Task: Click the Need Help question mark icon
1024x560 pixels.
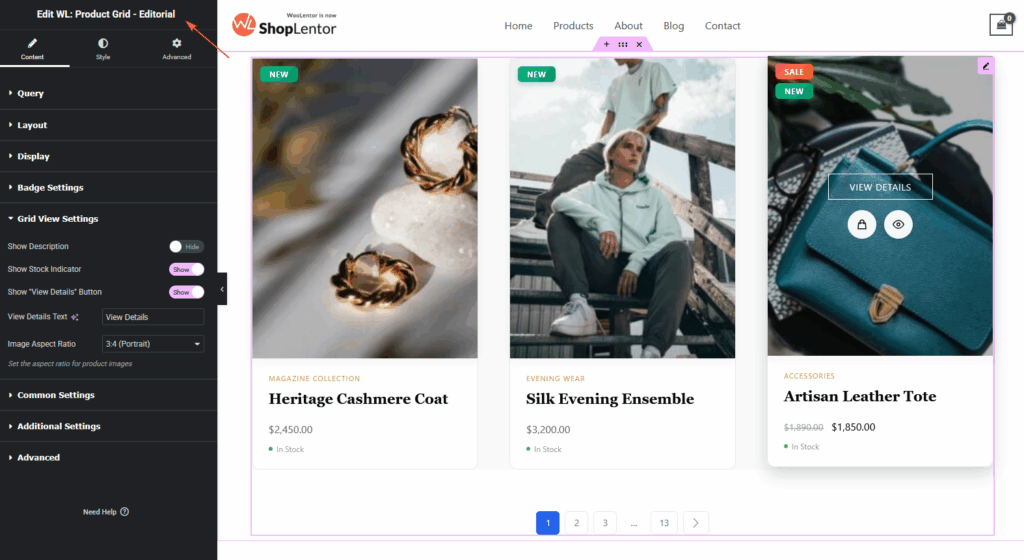Action: coord(125,512)
